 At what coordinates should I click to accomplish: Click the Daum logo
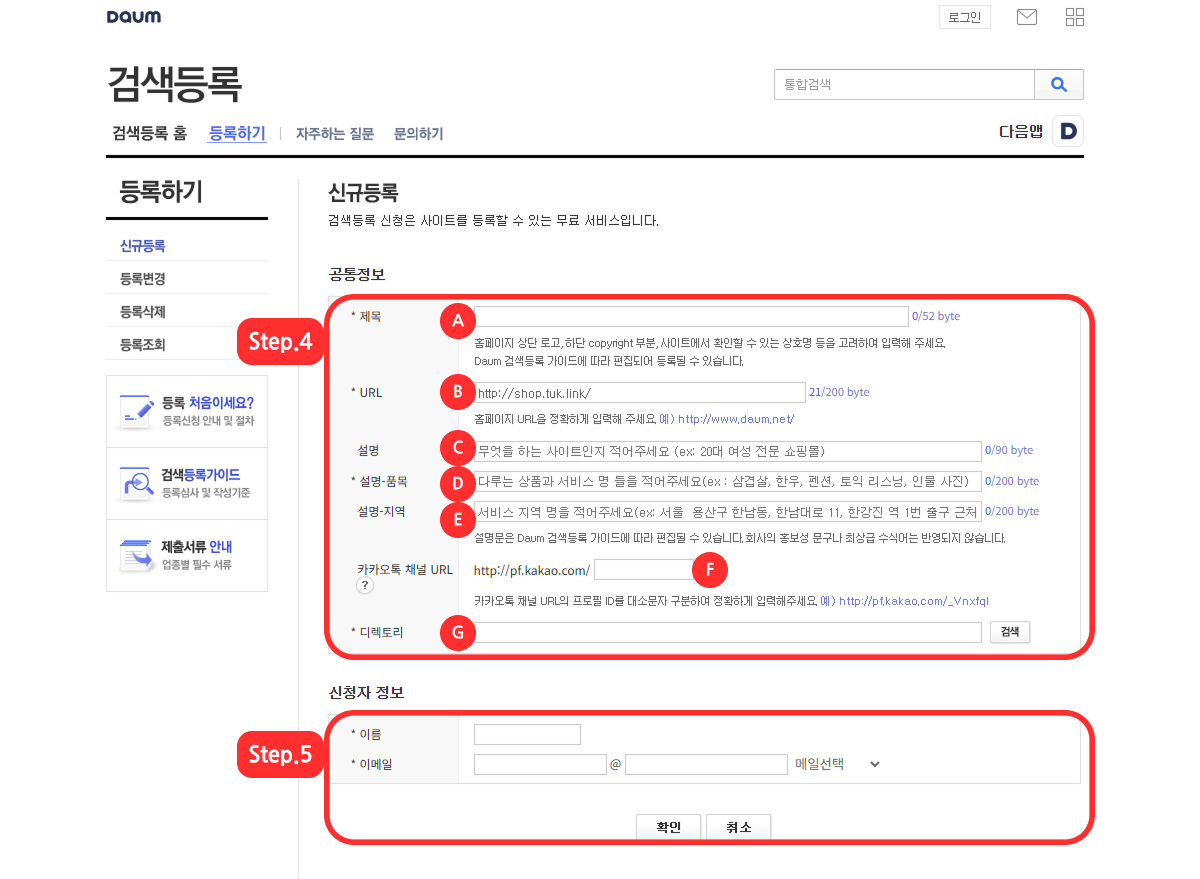tap(134, 17)
